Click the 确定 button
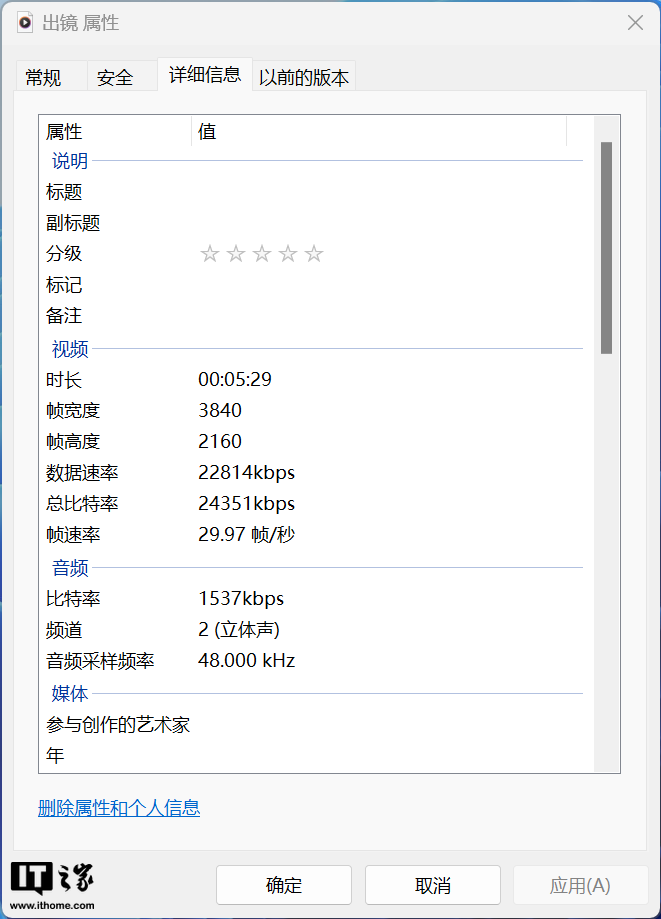The height and width of the screenshot is (919, 661). pos(284,885)
